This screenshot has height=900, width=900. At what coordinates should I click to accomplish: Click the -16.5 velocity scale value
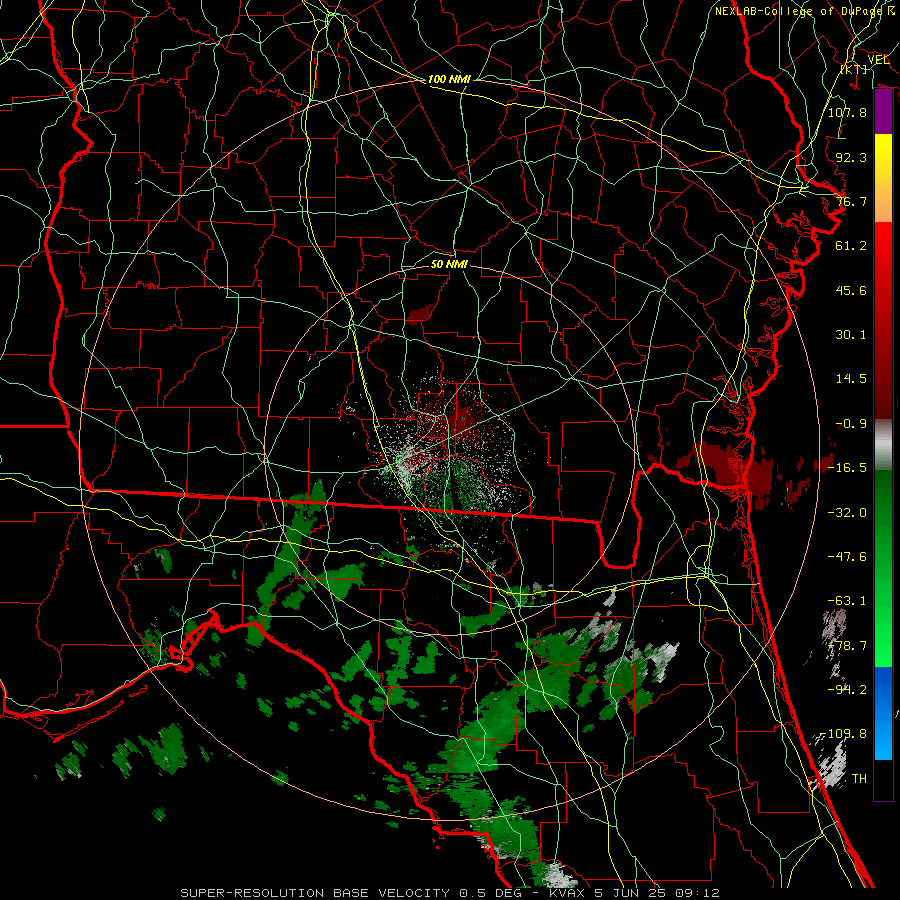tap(847, 468)
